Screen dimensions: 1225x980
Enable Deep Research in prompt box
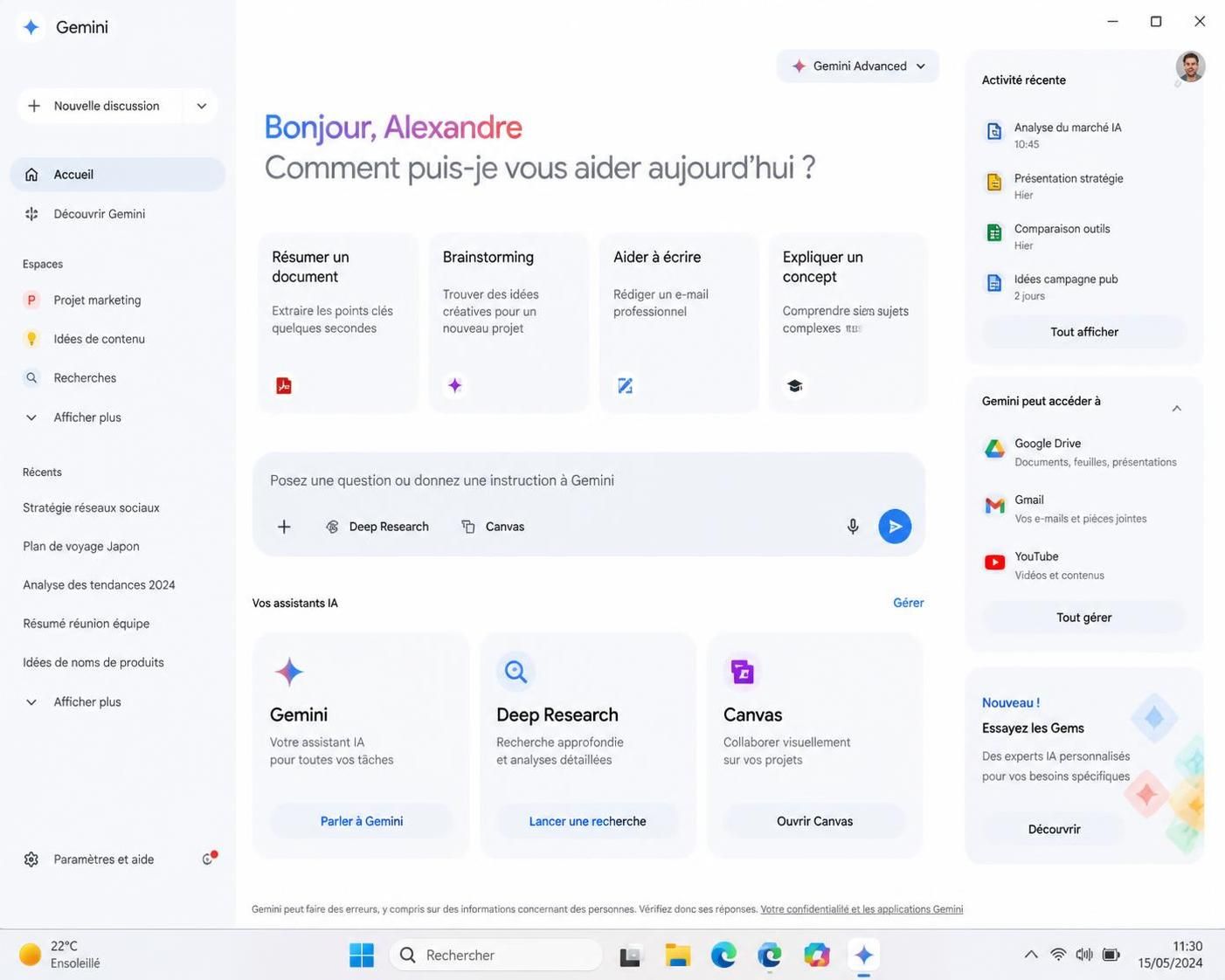(x=377, y=527)
